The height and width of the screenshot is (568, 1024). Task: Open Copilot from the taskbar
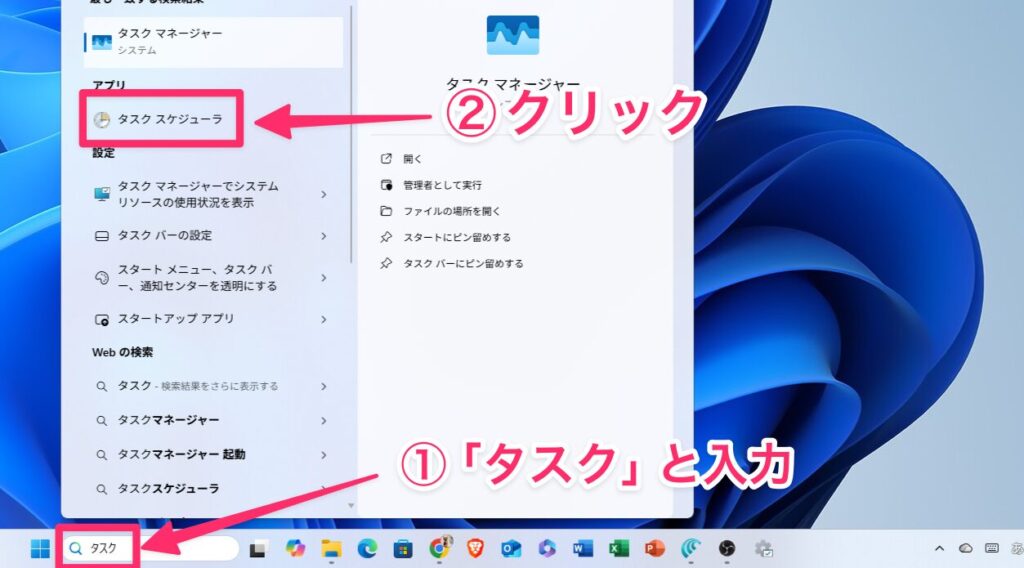pyautogui.click(x=294, y=548)
